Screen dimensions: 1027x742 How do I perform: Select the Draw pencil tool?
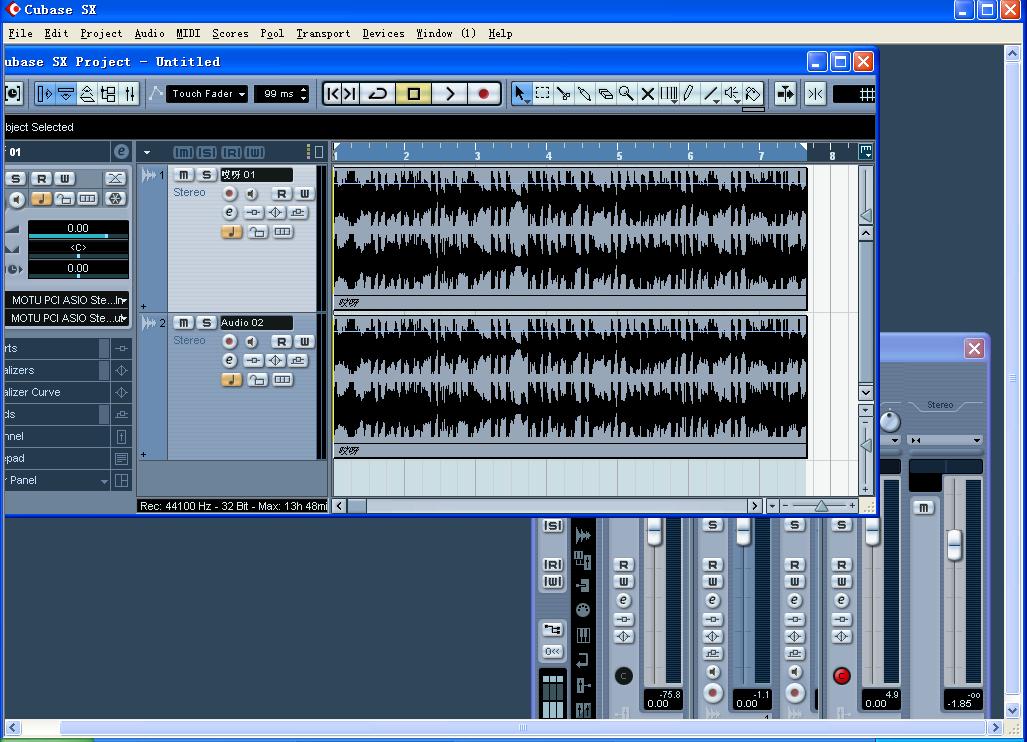click(x=689, y=94)
